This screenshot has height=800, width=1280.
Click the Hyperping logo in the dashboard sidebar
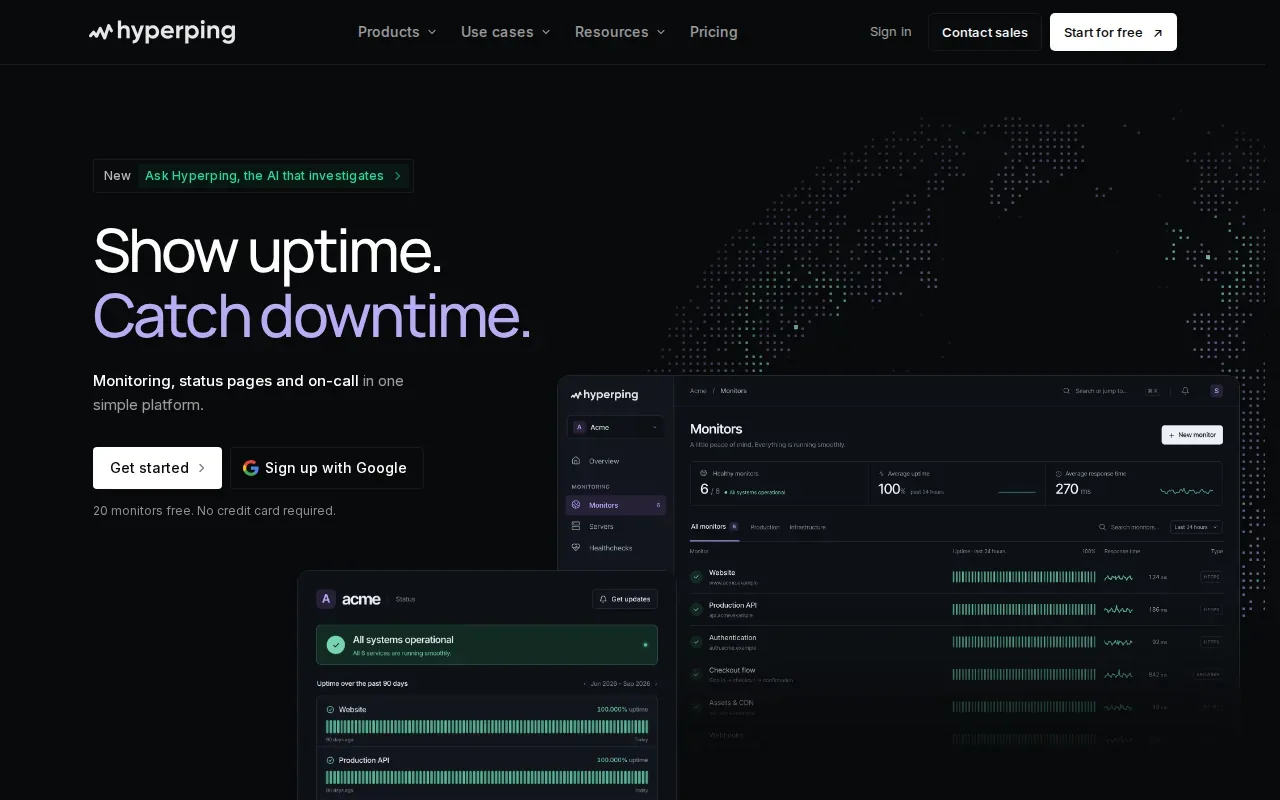tap(604, 395)
